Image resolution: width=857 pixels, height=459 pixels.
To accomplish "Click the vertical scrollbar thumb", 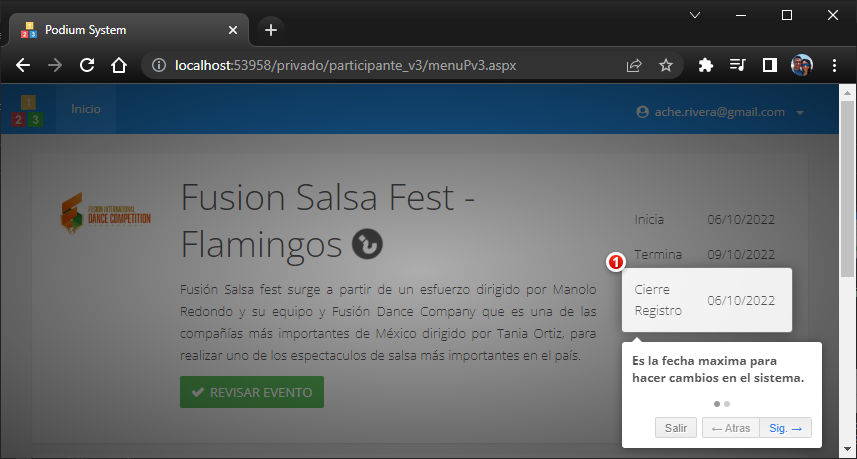I will 848,189.
